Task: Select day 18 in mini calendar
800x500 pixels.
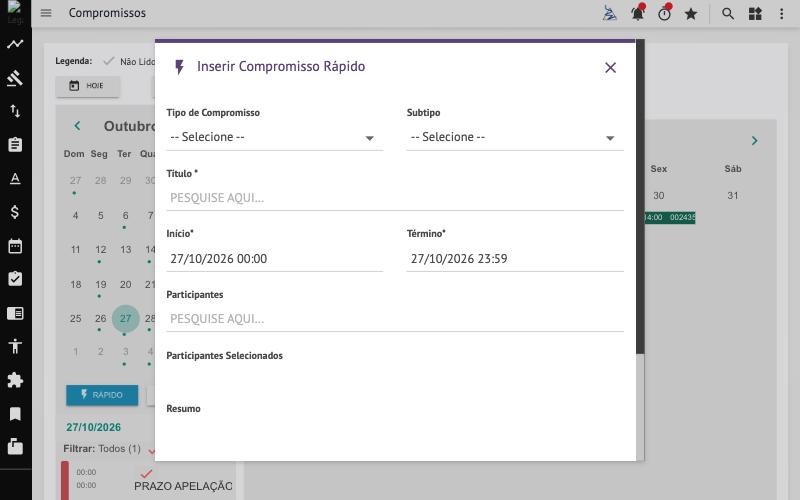Action: [76, 284]
